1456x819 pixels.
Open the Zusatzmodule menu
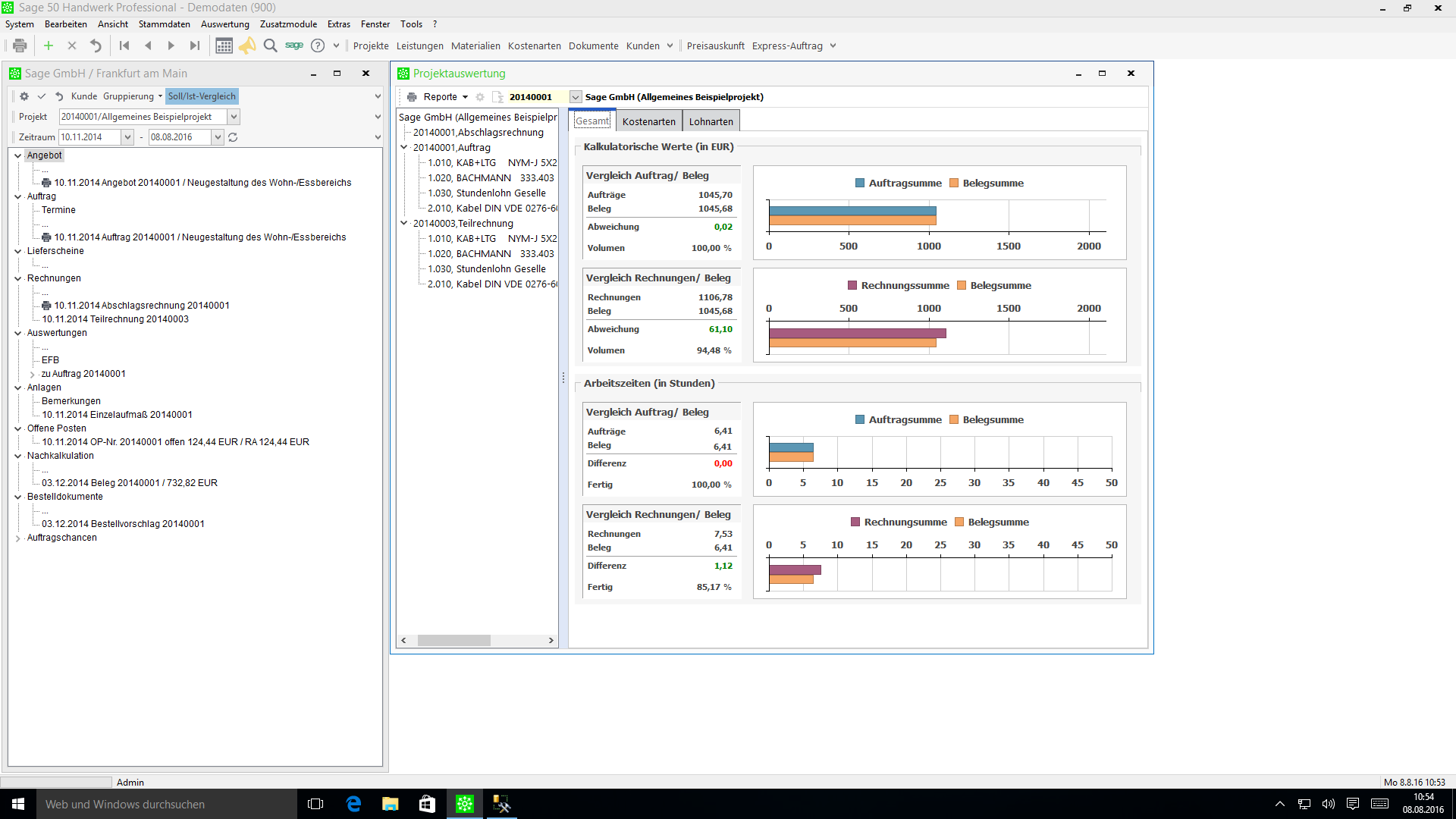click(289, 24)
